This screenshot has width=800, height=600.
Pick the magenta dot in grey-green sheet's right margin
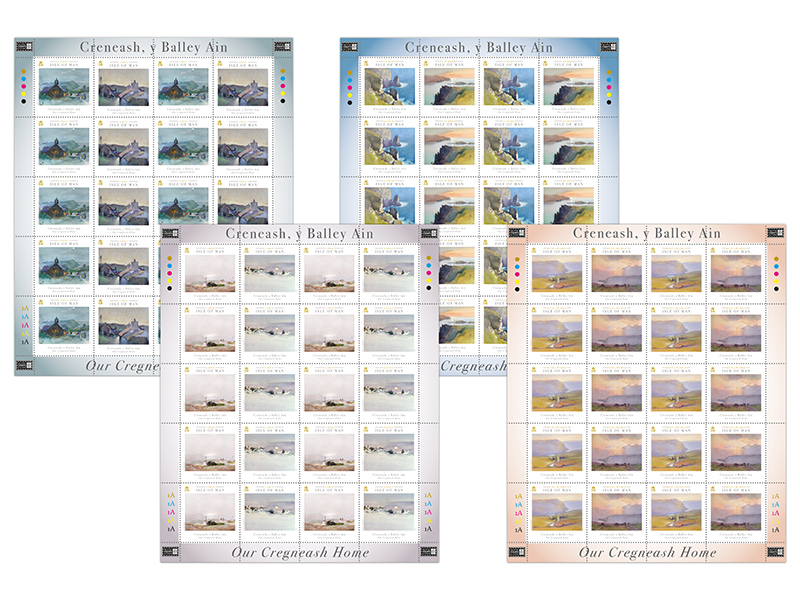[283, 86]
